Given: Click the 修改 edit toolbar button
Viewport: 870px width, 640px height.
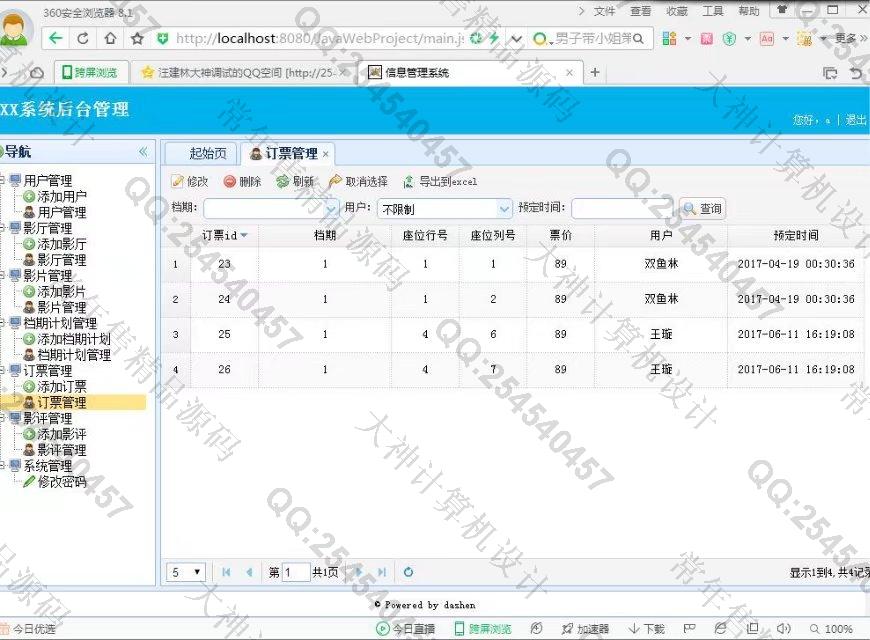Looking at the screenshot, I should 190,182.
